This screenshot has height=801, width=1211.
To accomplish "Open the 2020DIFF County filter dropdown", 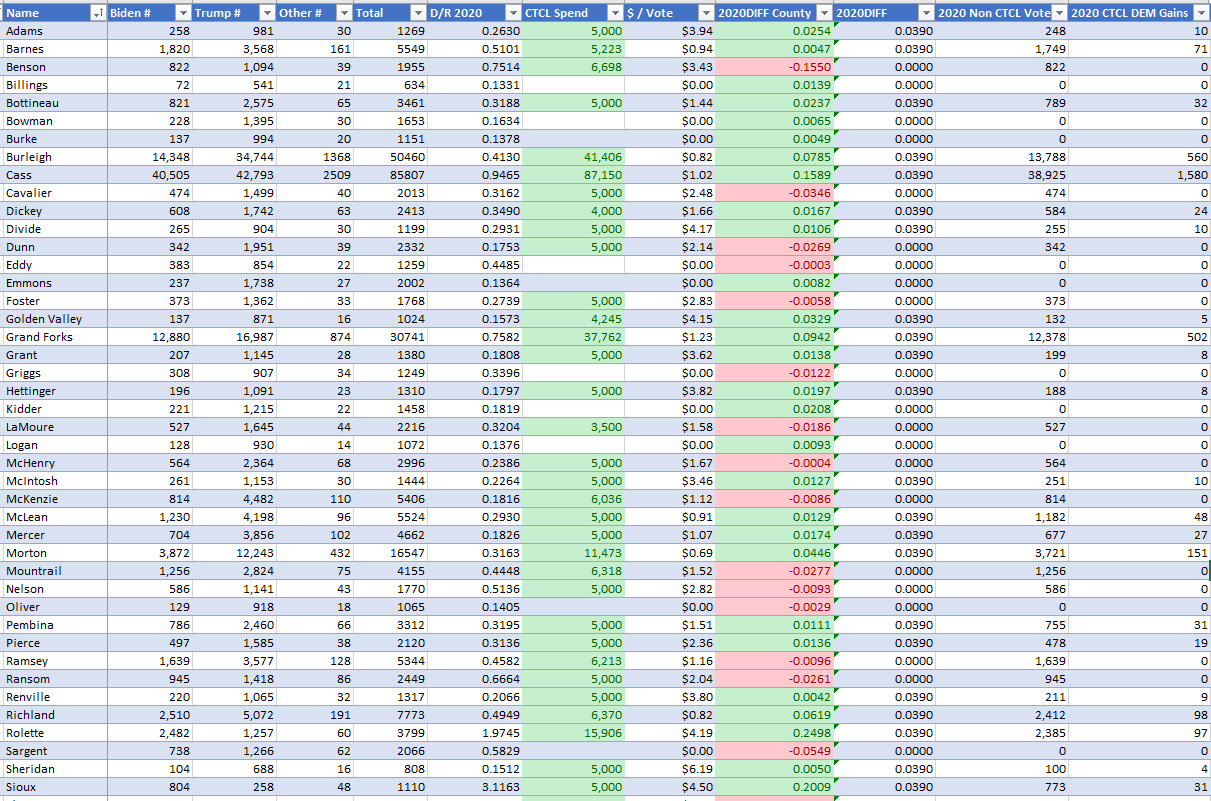I will point(823,13).
